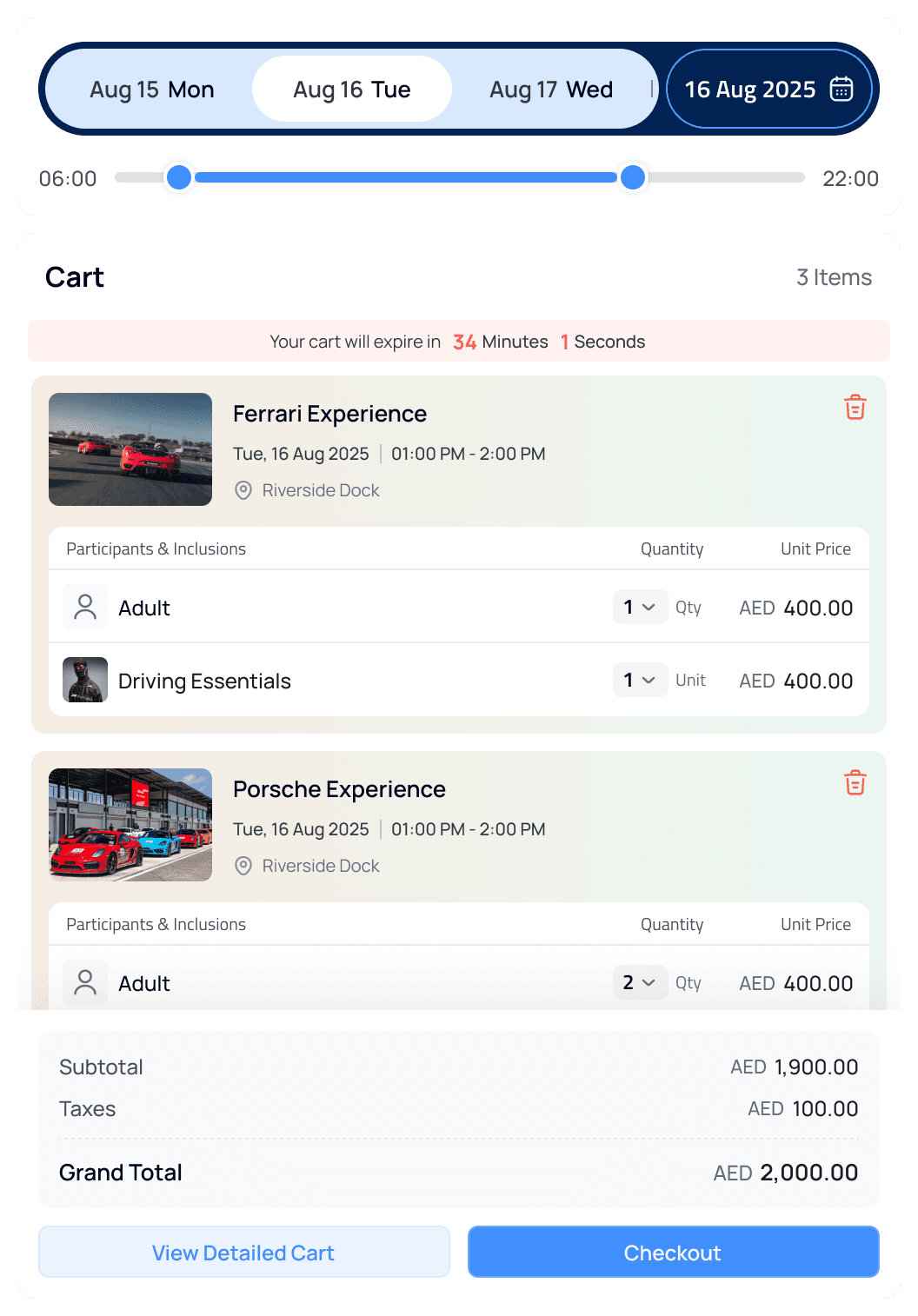Image resolution: width=918 pixels, height=1316 pixels.
Task: Switch to the Aug 15 Mon tab
Action: coord(152,89)
